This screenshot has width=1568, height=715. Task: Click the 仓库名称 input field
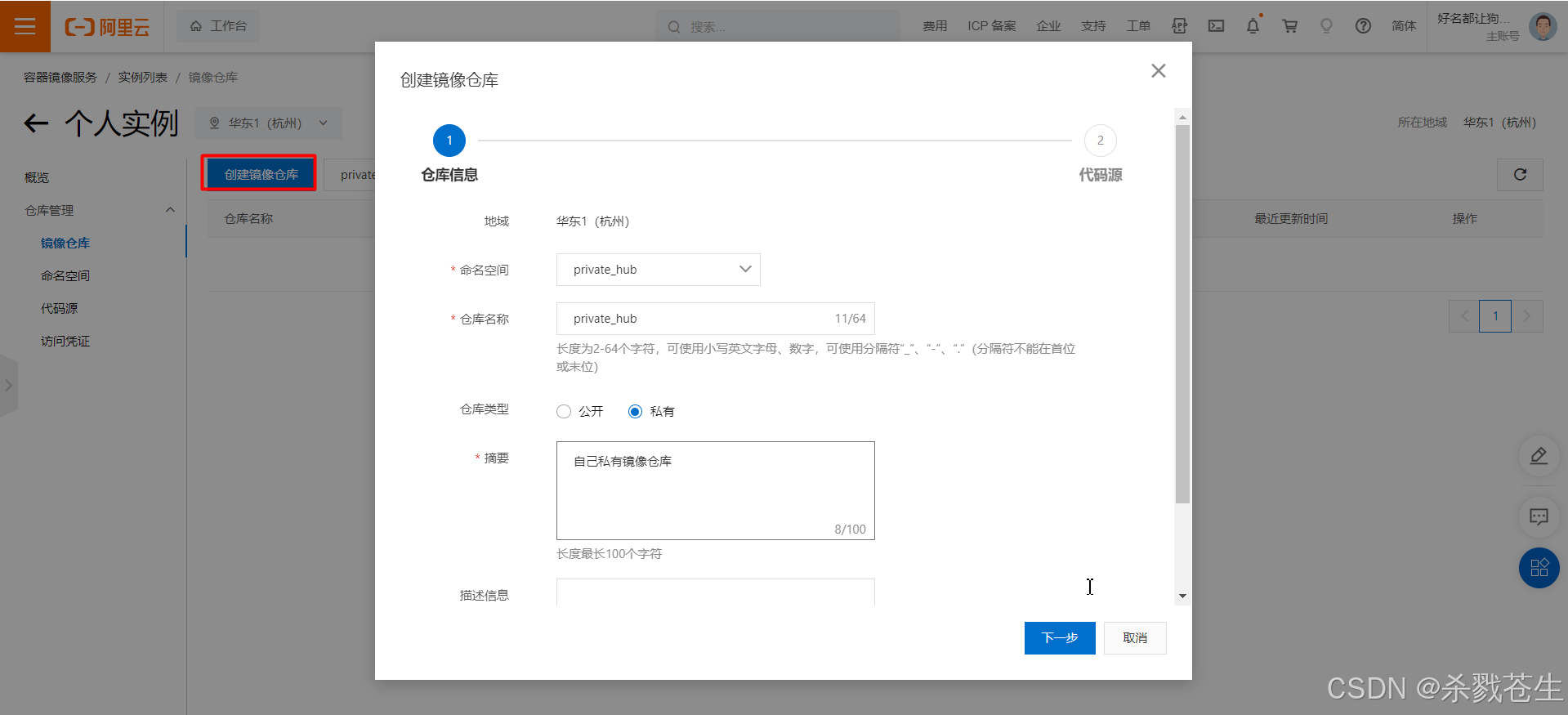pyautogui.click(x=715, y=319)
